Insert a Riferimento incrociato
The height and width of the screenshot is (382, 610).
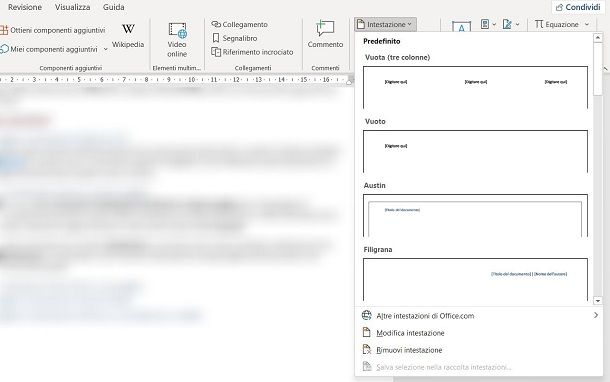[x=252, y=52]
